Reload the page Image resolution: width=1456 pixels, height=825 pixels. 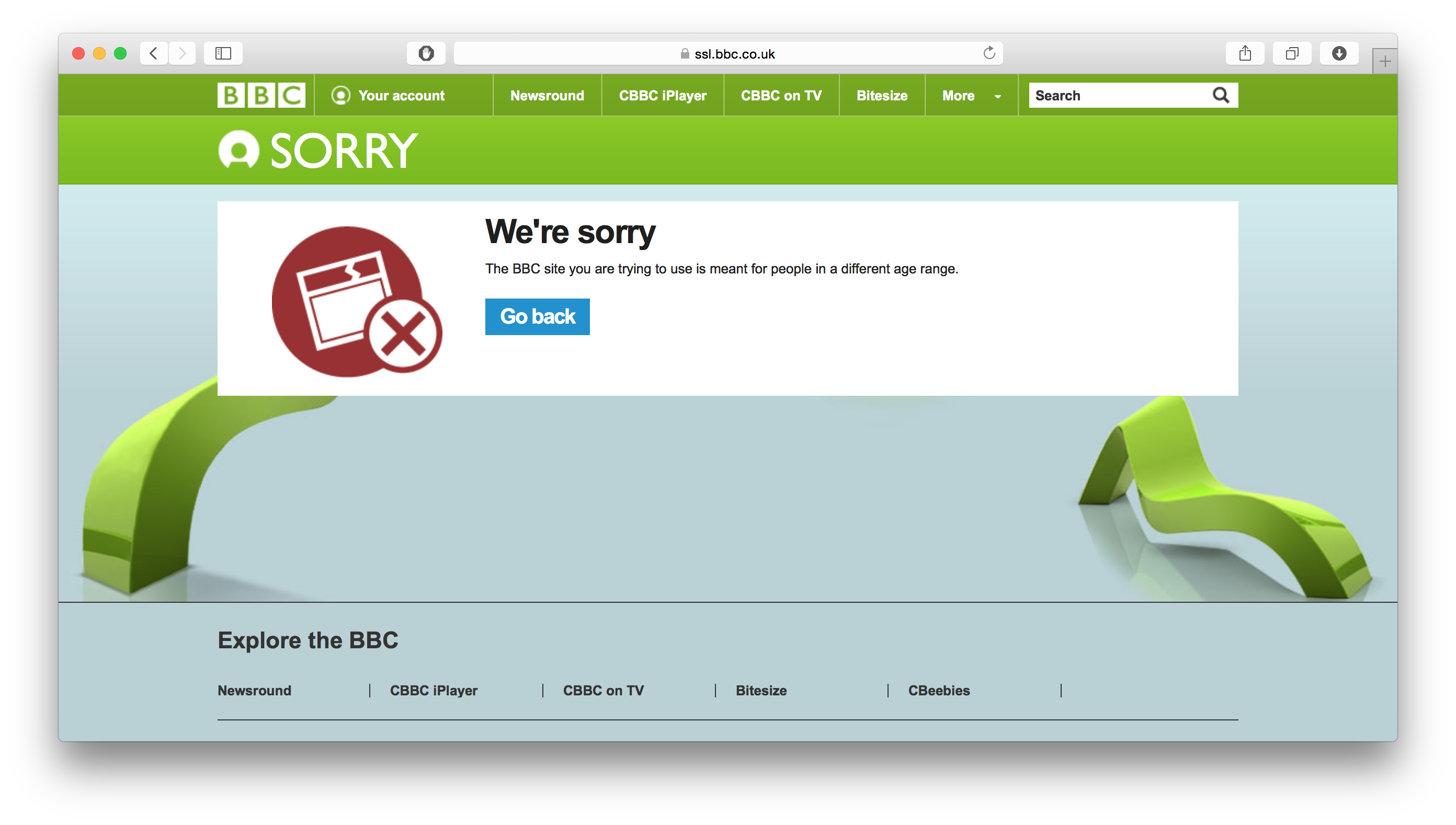[989, 53]
